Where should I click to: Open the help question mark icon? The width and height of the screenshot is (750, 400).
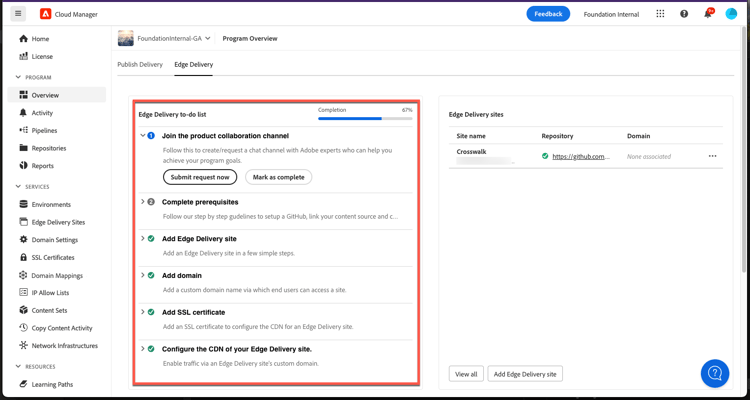point(684,14)
